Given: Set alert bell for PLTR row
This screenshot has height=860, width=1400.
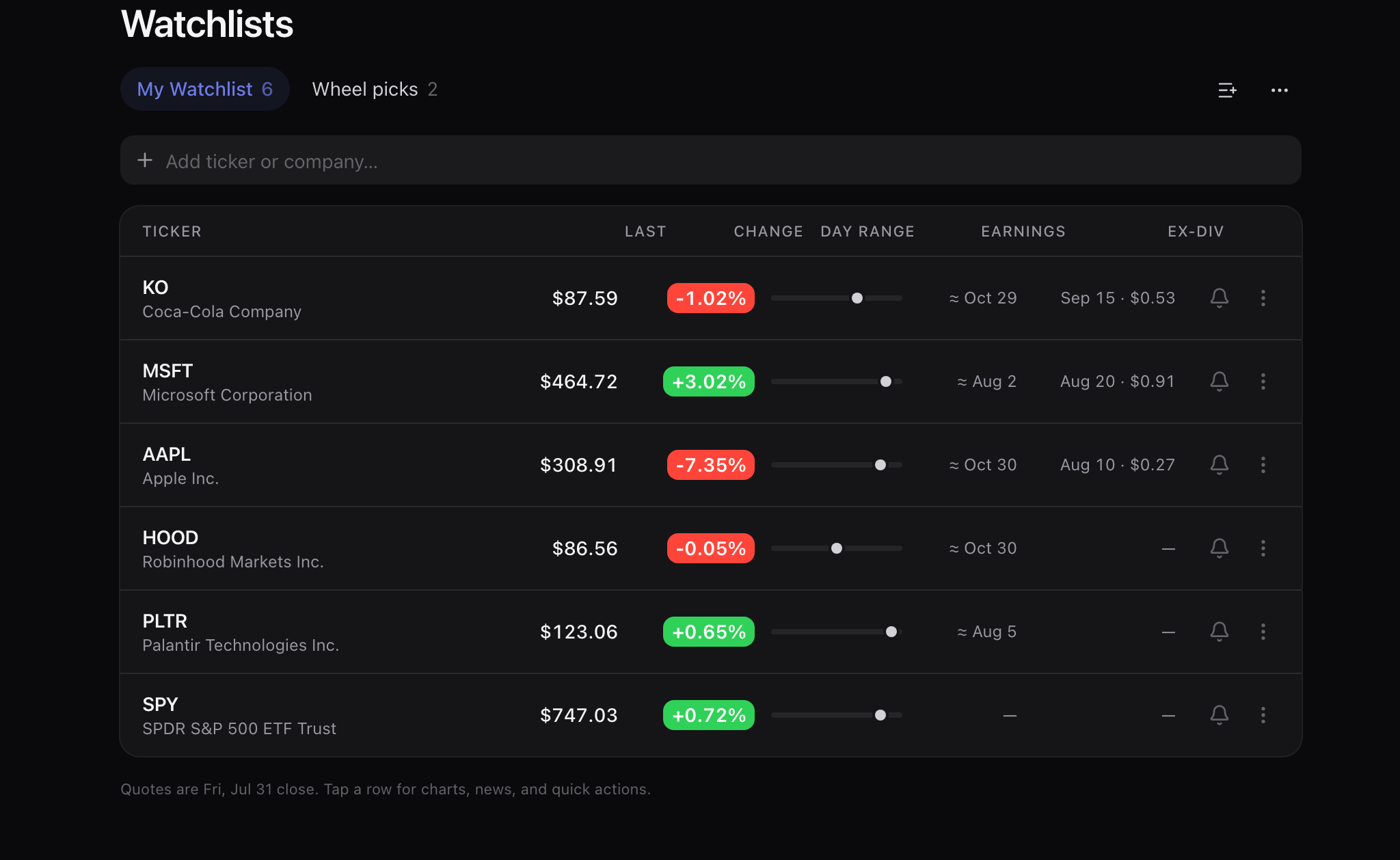Looking at the screenshot, I should tap(1219, 632).
